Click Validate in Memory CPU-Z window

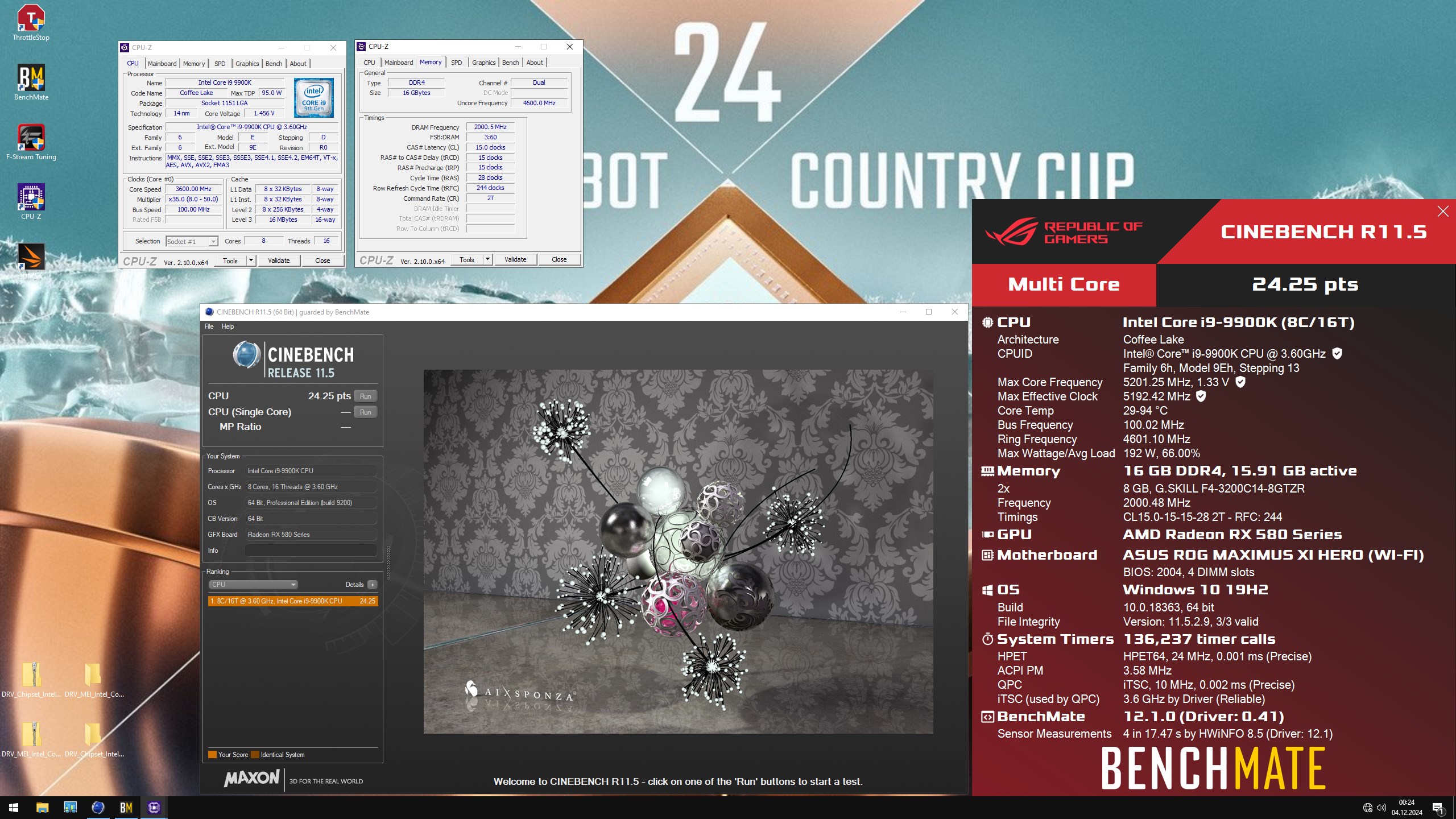[515, 259]
